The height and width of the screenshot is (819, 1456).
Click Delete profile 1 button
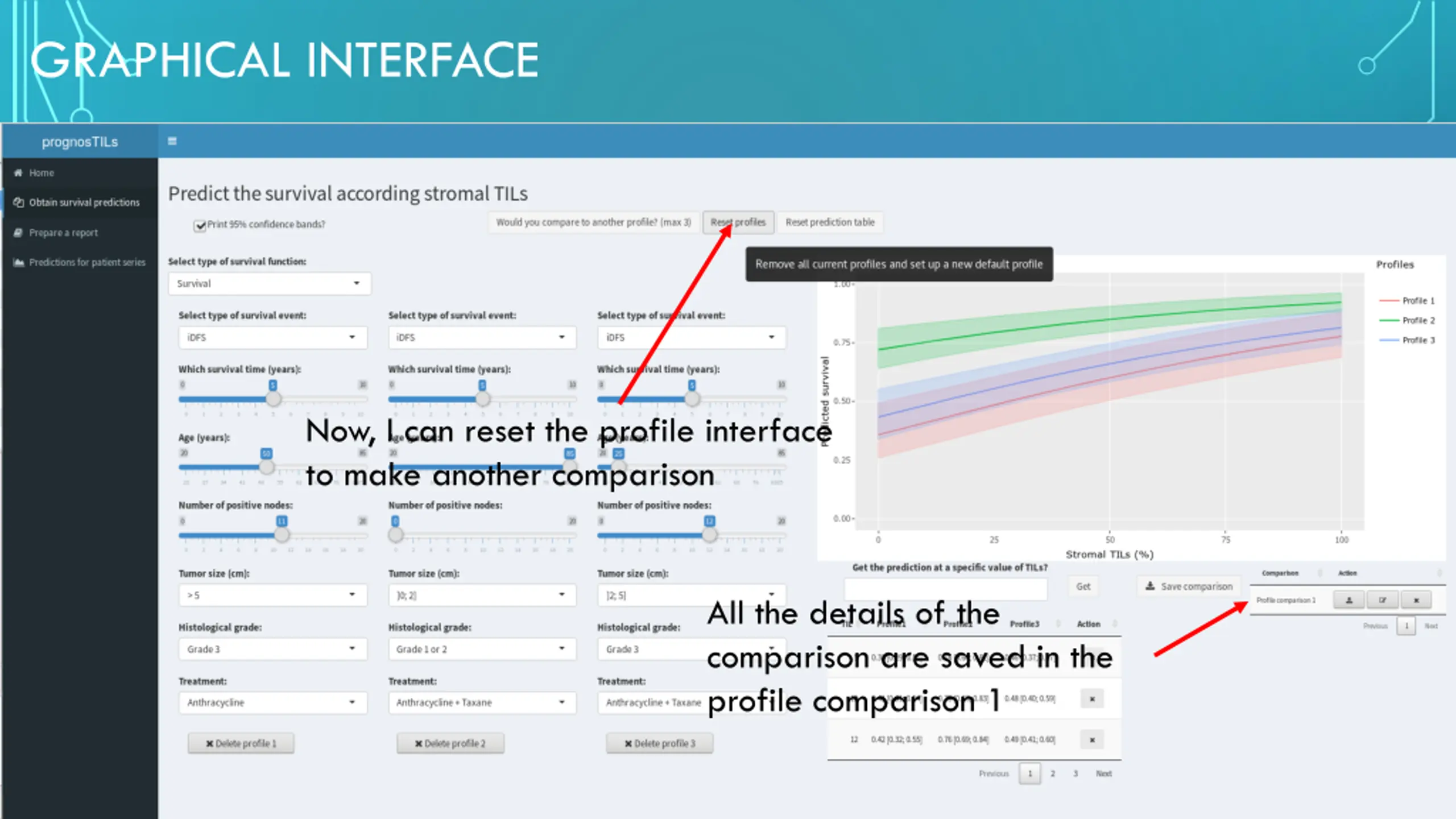pyautogui.click(x=241, y=743)
